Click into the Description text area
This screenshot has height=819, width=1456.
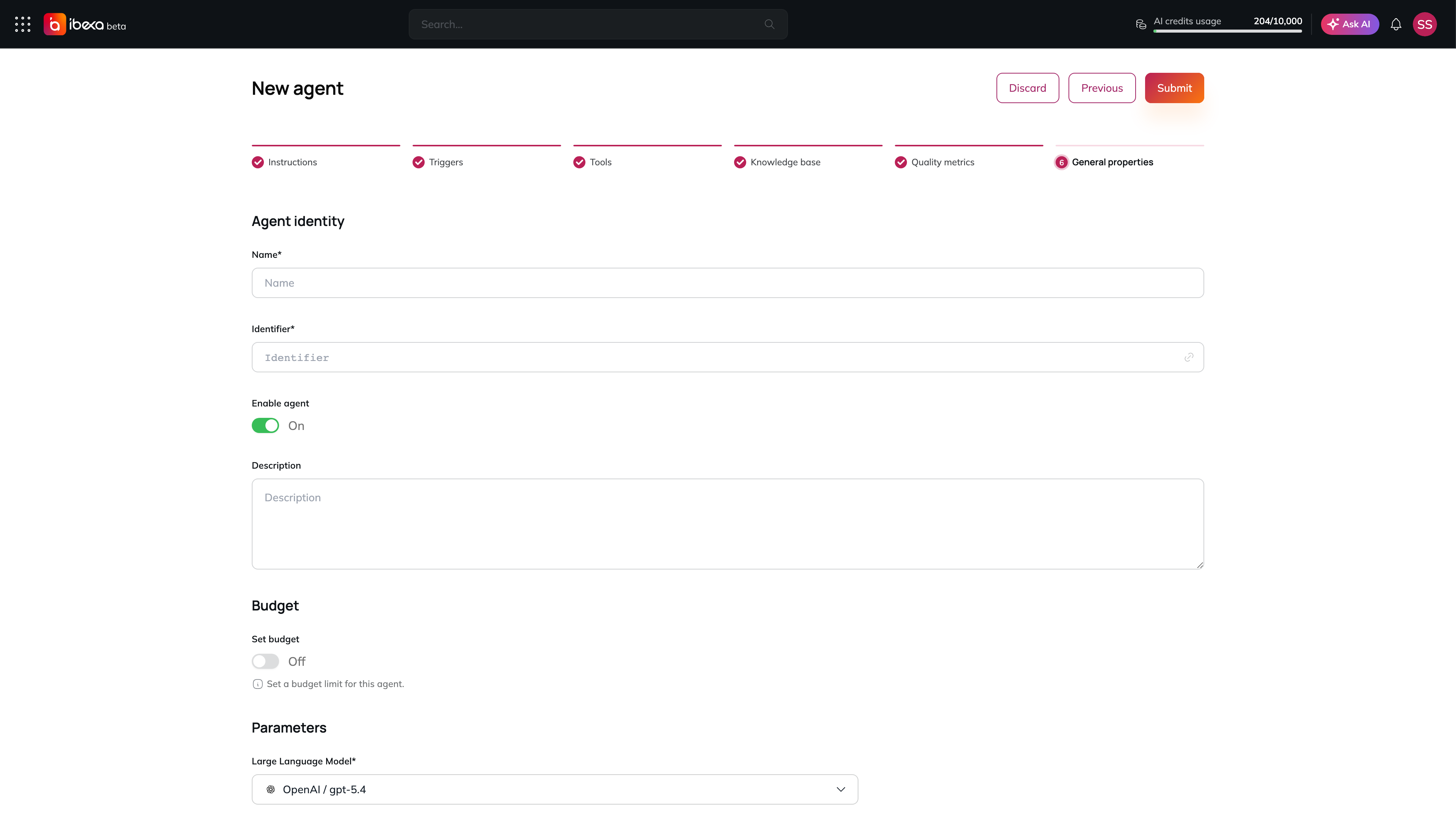click(x=728, y=524)
